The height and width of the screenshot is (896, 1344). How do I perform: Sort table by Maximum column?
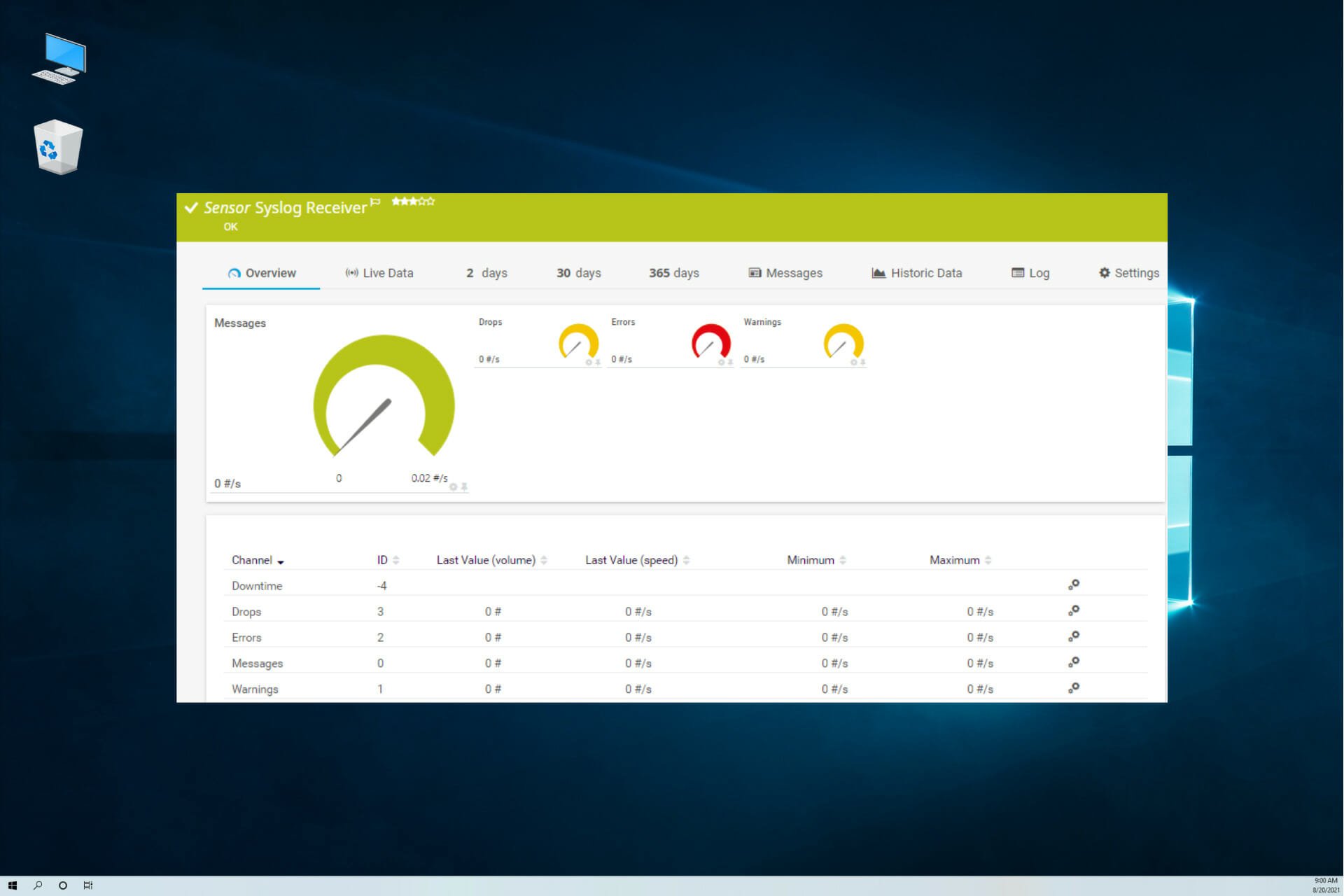pyautogui.click(x=960, y=560)
